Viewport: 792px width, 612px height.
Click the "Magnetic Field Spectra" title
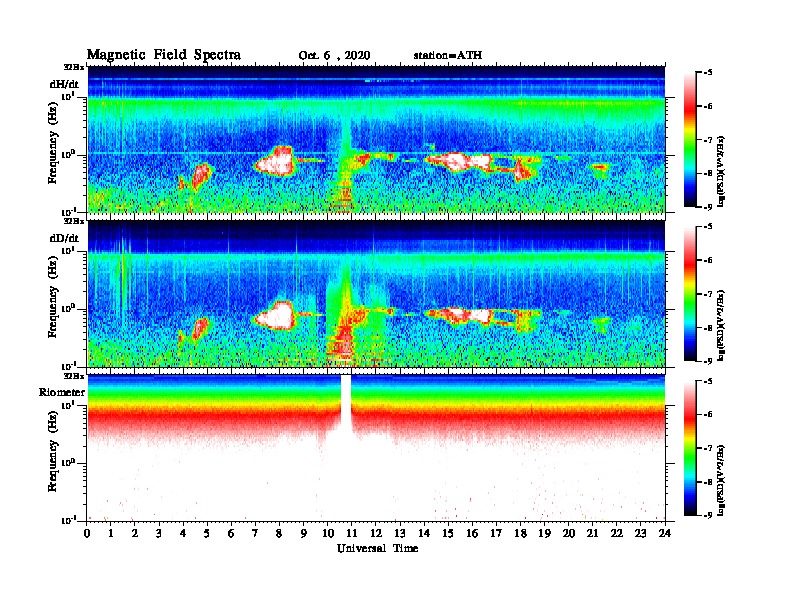pyautogui.click(x=164, y=55)
